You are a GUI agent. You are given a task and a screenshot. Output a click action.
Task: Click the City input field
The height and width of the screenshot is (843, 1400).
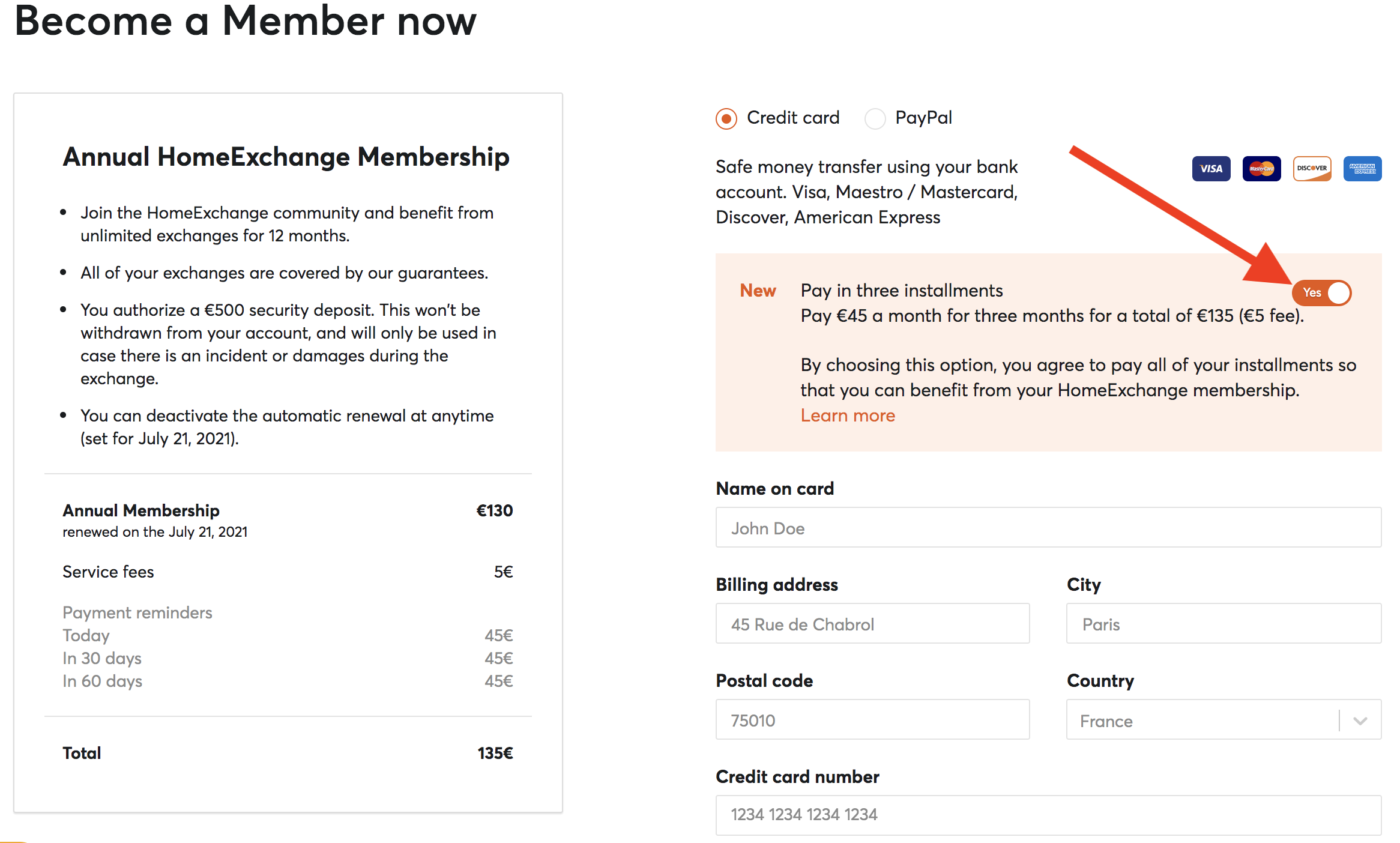1223,623
